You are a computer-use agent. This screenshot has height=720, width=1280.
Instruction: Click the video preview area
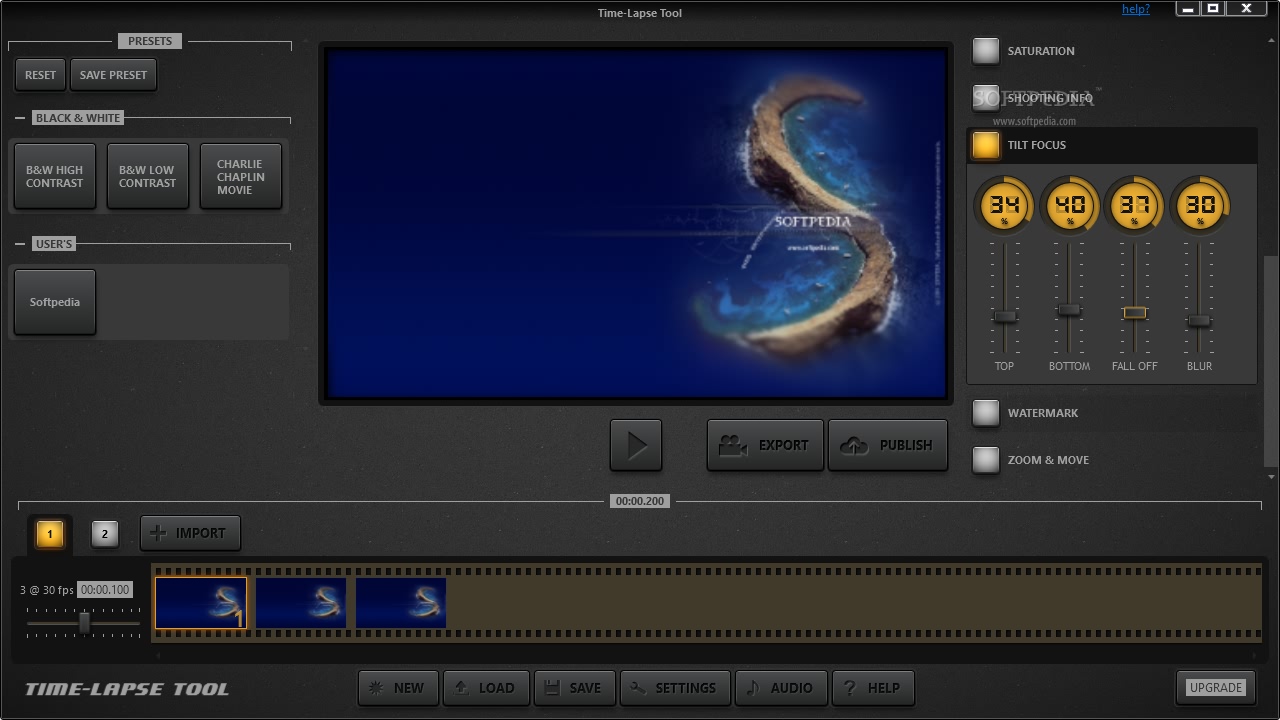[636, 223]
